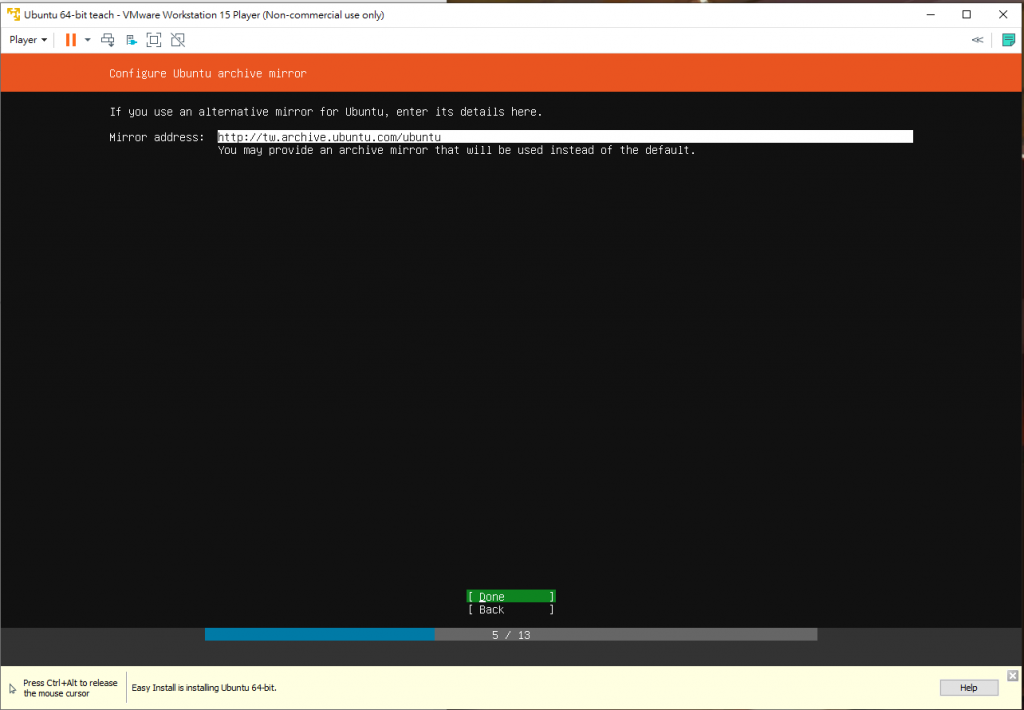1024x710 pixels.
Task: Open the power options dropdown arrow
Action: pyautogui.click(x=88, y=40)
